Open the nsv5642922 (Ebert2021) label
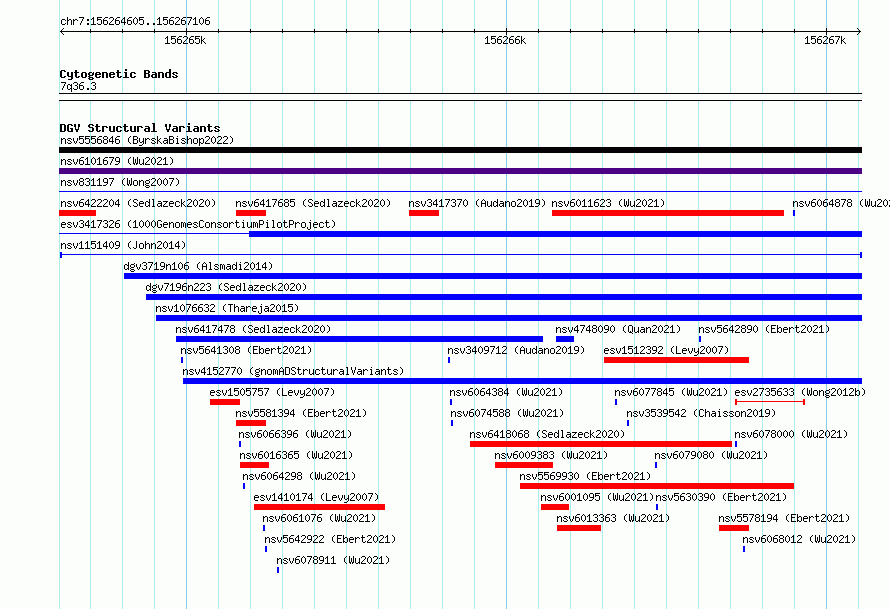This screenshot has width=890, height=609. 330,539
